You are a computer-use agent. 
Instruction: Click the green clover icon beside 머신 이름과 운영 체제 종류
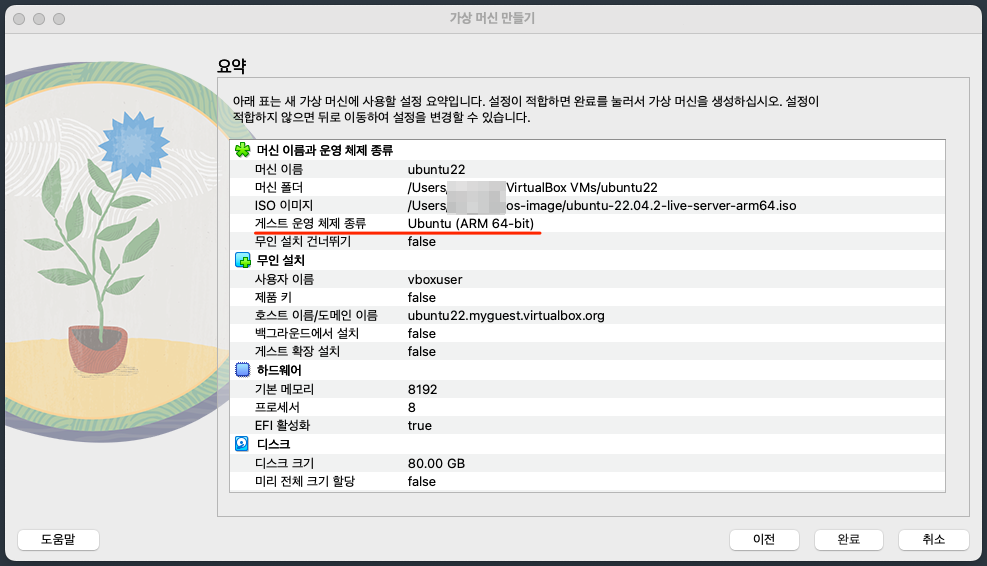tap(242, 150)
